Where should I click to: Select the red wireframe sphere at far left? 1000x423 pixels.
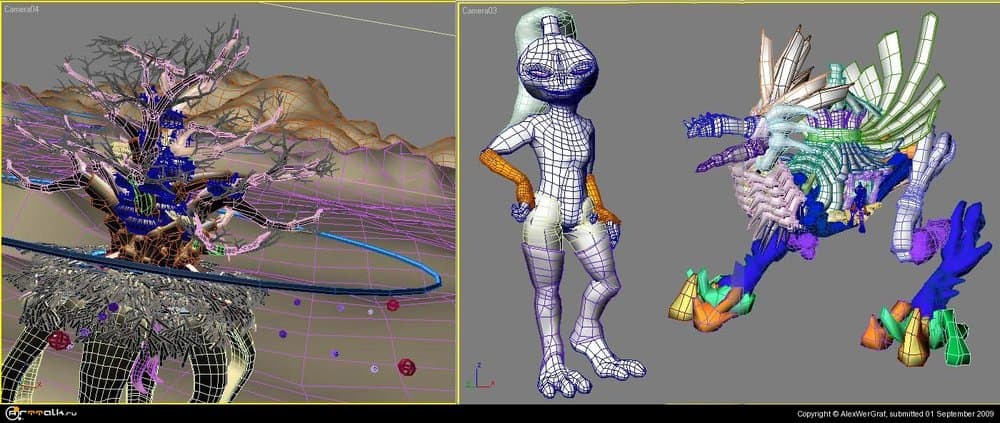point(61,340)
